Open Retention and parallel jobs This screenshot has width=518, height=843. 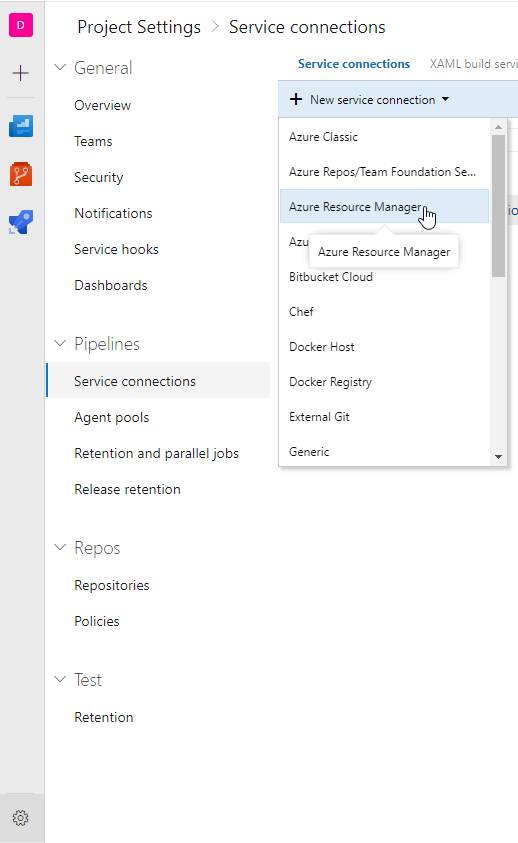(x=157, y=454)
